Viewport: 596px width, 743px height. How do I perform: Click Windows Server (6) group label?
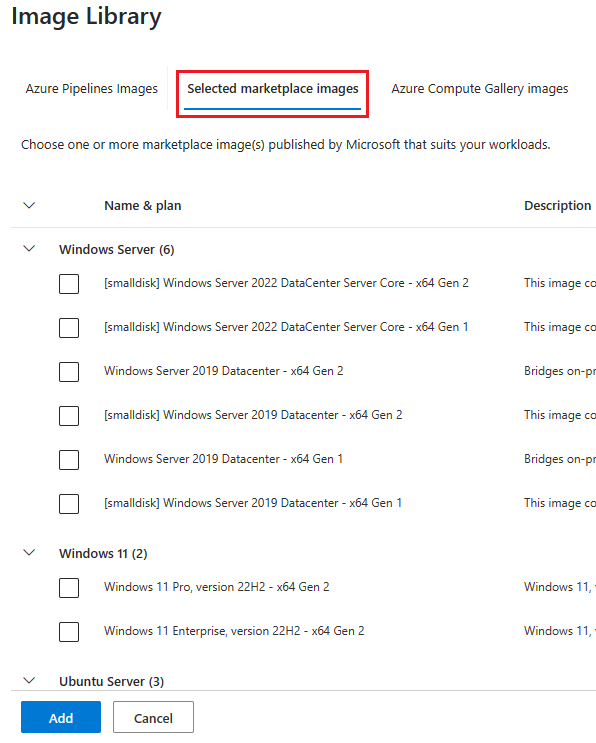pos(117,249)
